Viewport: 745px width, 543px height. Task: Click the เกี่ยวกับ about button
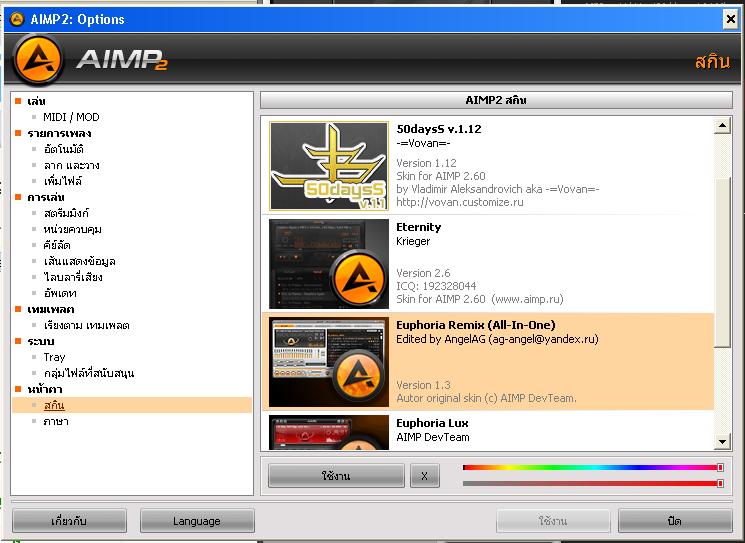click(x=69, y=521)
